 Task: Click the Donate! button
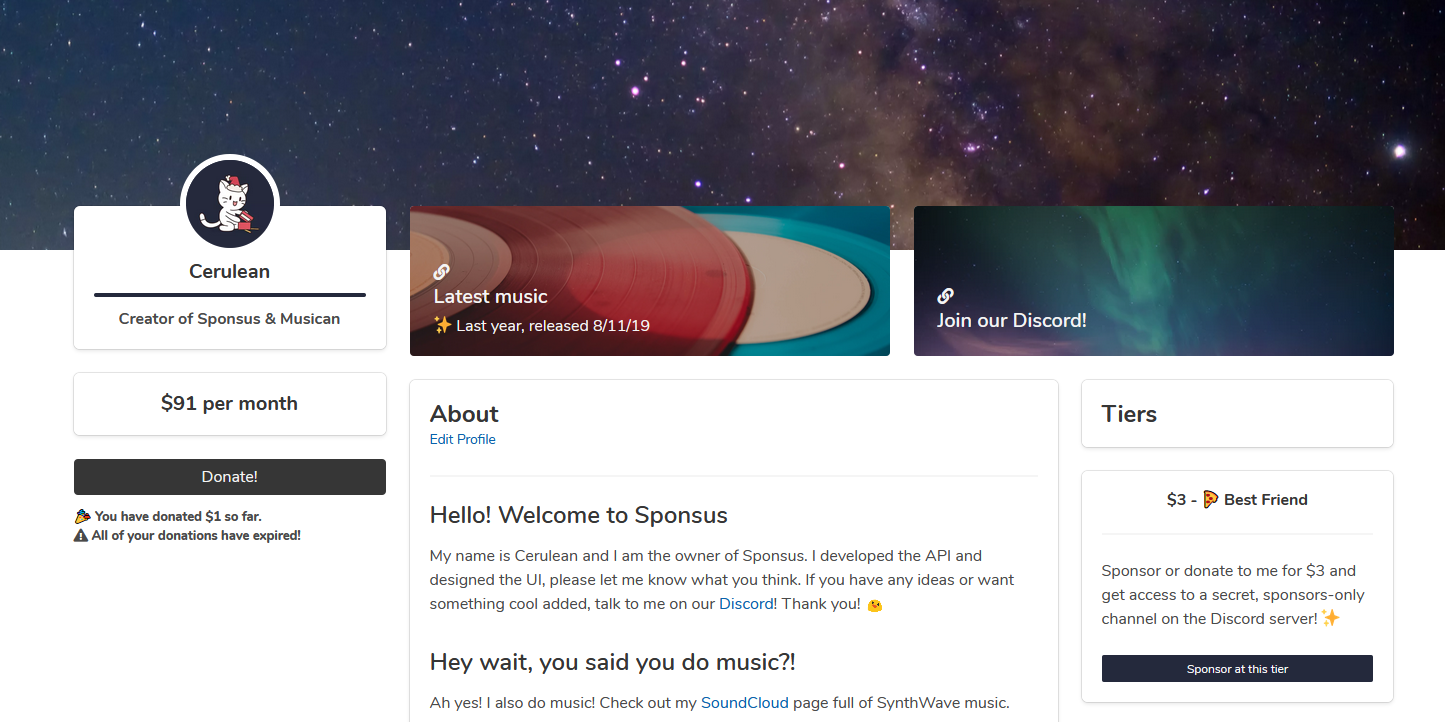[230, 477]
